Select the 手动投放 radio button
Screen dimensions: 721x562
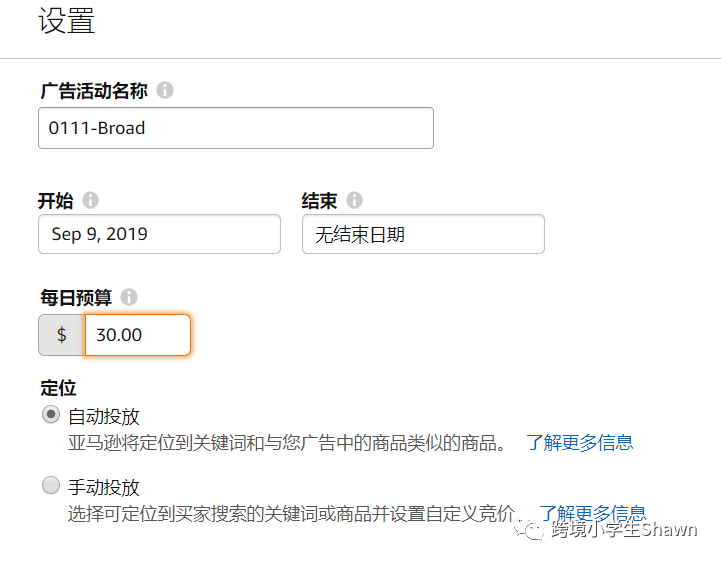[51, 487]
